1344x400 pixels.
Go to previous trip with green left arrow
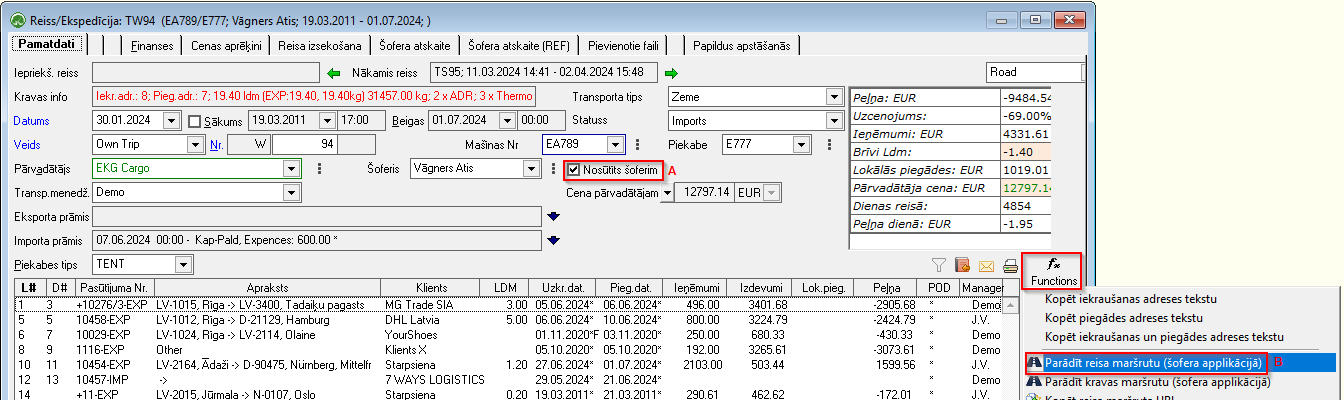[334, 72]
